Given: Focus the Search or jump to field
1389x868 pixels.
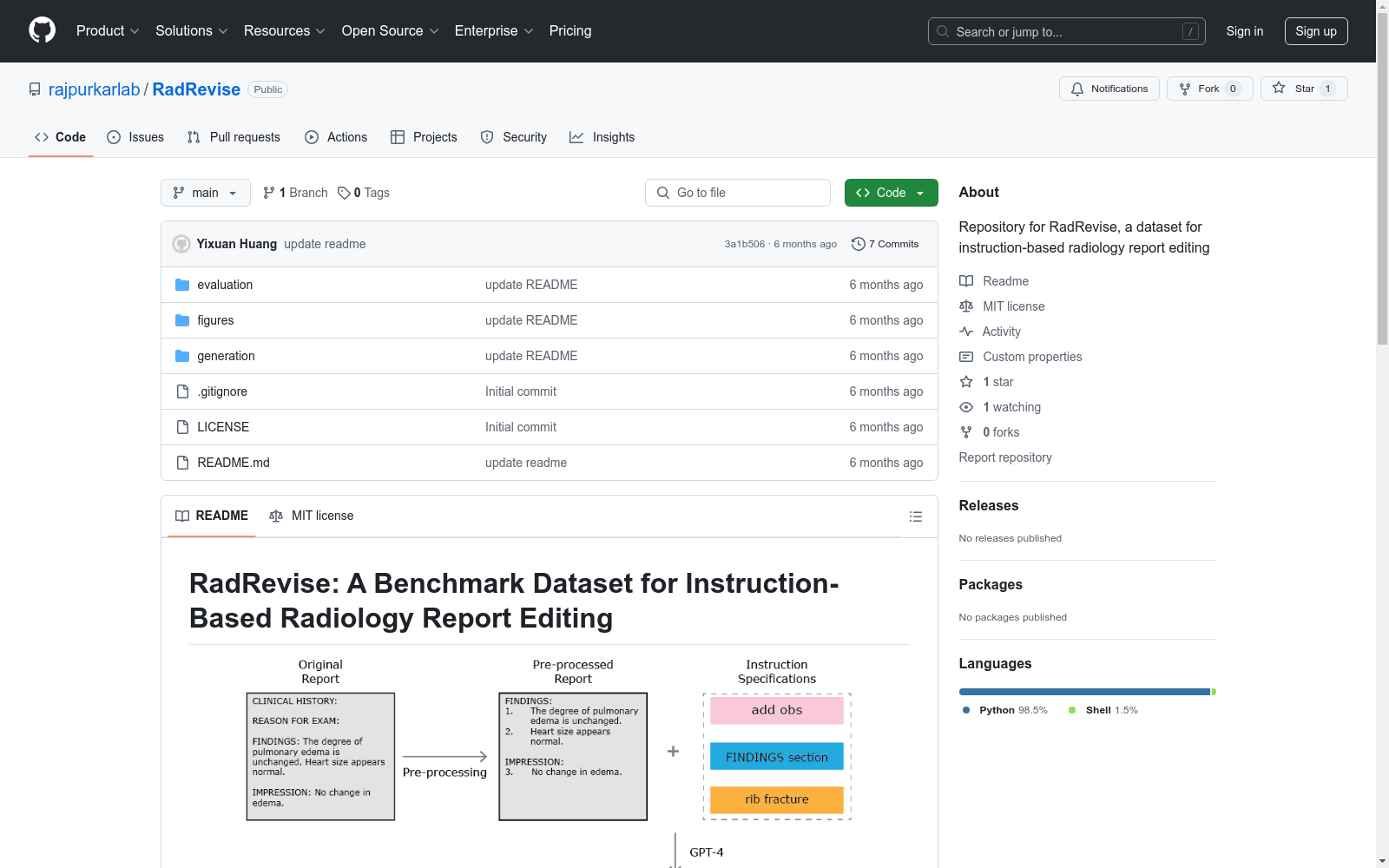Looking at the screenshot, I should click(x=1067, y=31).
